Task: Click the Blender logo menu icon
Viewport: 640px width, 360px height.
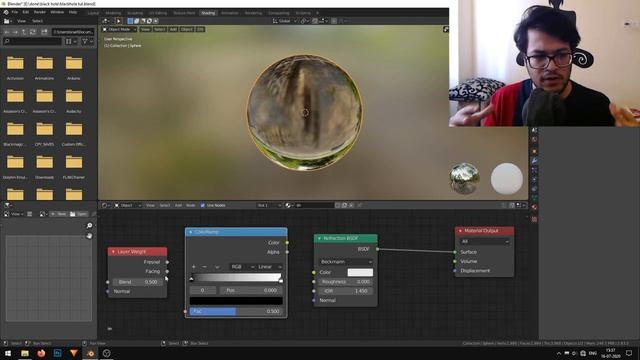Action: coord(6,12)
